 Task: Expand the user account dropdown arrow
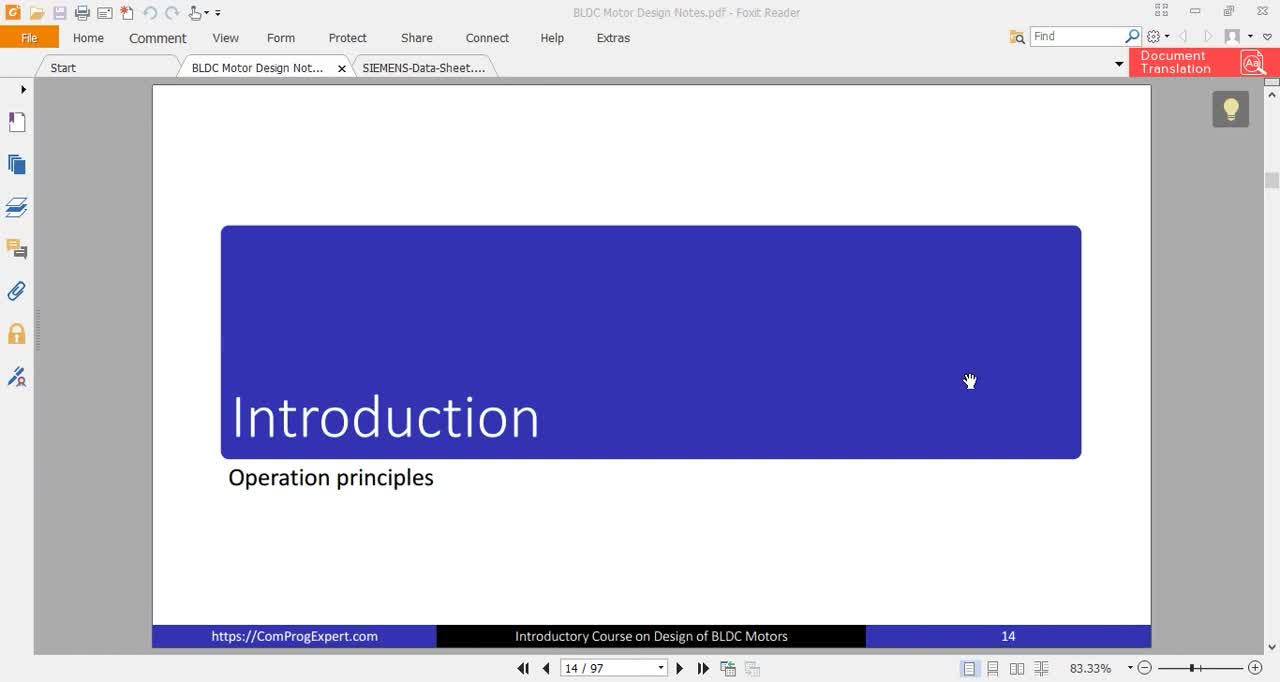[1250, 37]
